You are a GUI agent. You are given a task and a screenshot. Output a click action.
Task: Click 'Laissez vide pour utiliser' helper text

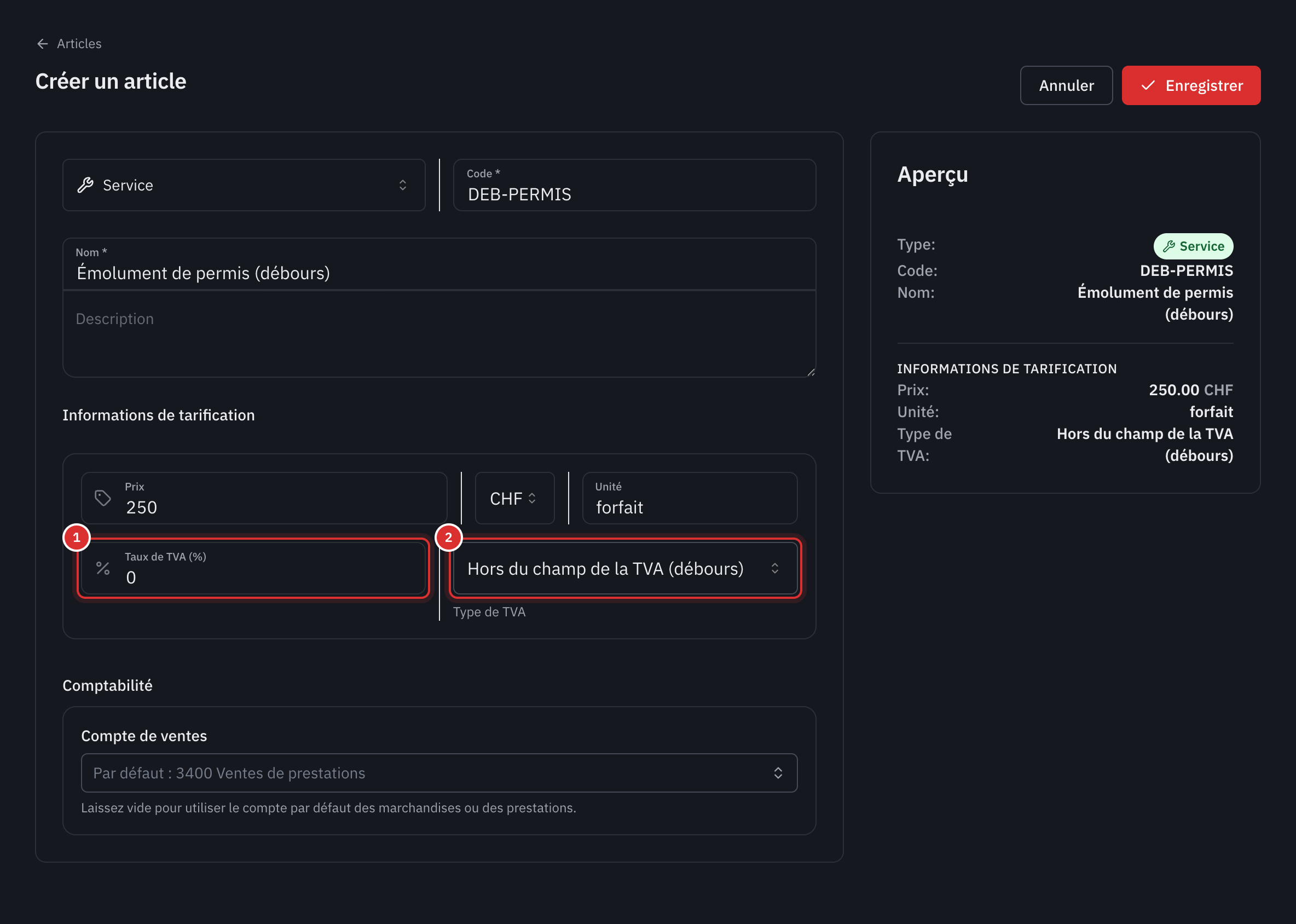[x=328, y=808]
